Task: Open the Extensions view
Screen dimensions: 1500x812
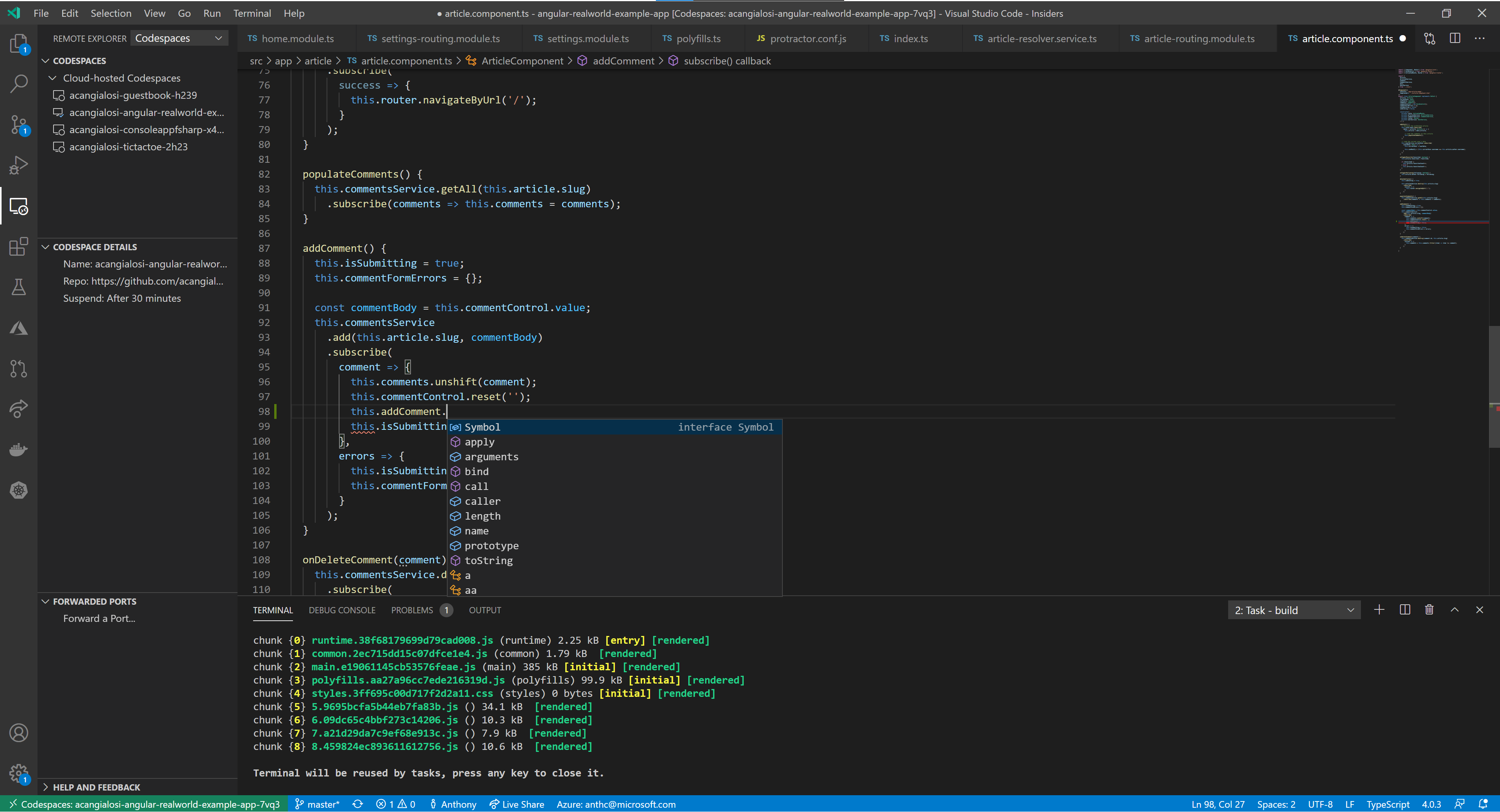Action: click(x=19, y=246)
